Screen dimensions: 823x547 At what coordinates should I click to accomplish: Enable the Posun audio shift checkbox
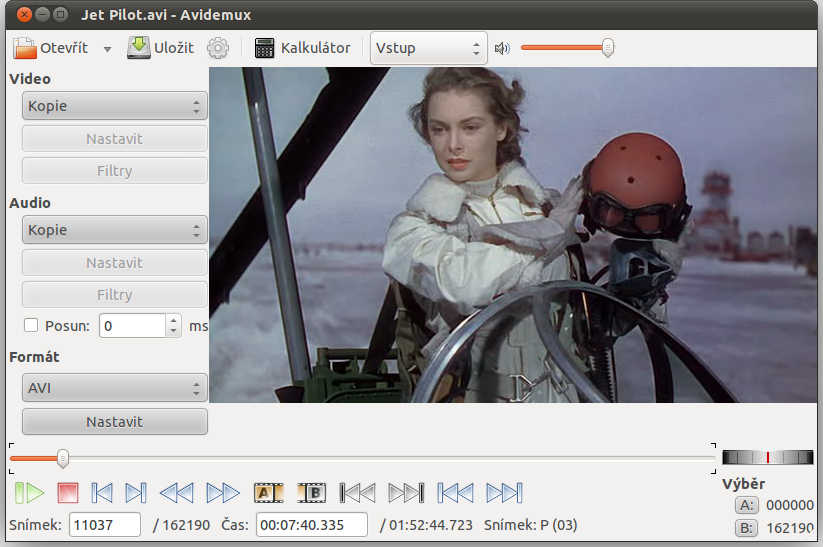(x=31, y=325)
